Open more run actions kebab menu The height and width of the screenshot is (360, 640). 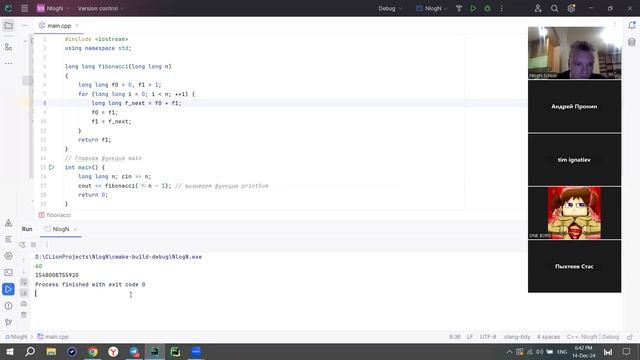click(502, 8)
